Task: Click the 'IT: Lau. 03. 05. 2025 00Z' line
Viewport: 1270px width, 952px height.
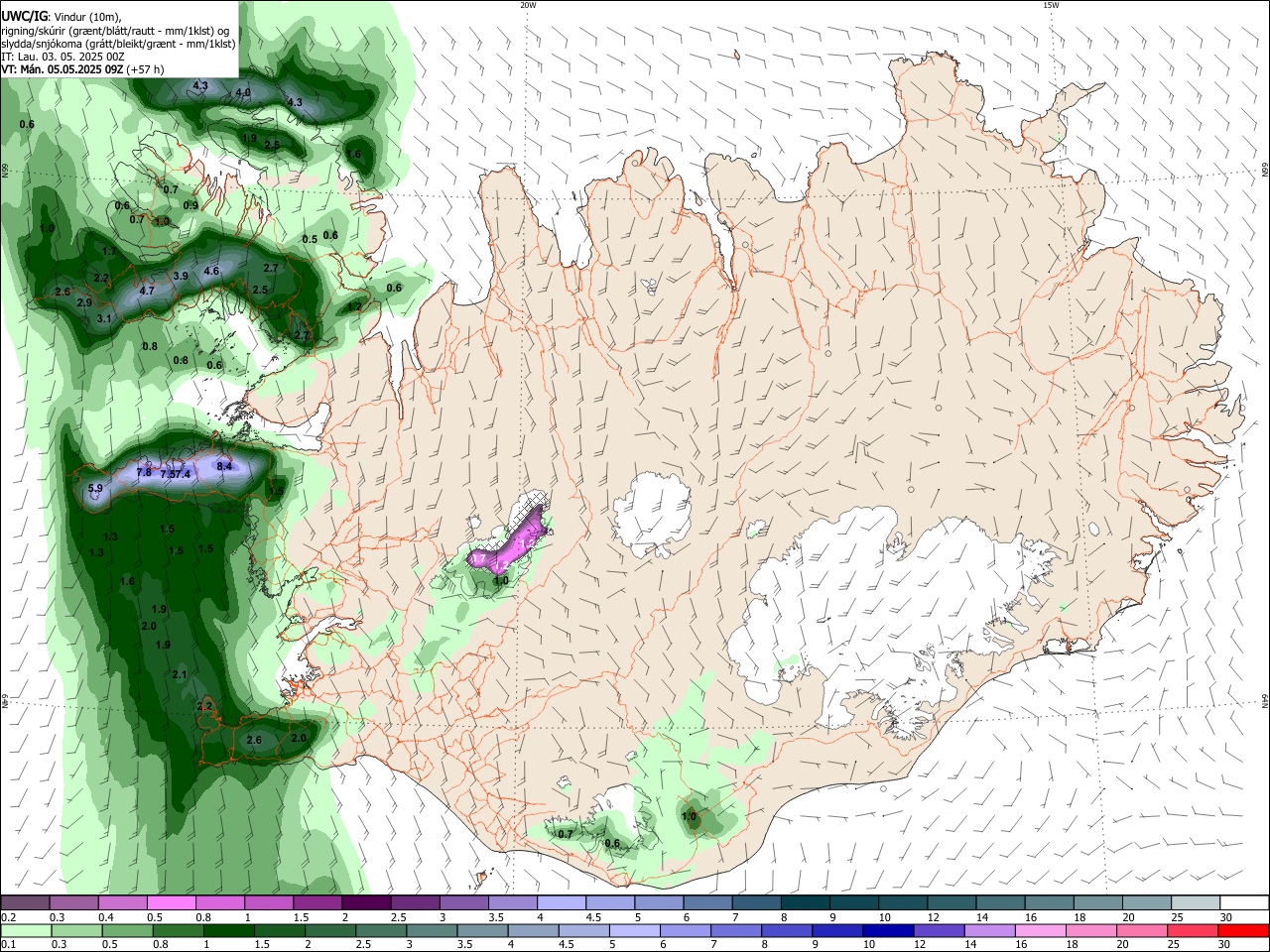Action: click(63, 57)
